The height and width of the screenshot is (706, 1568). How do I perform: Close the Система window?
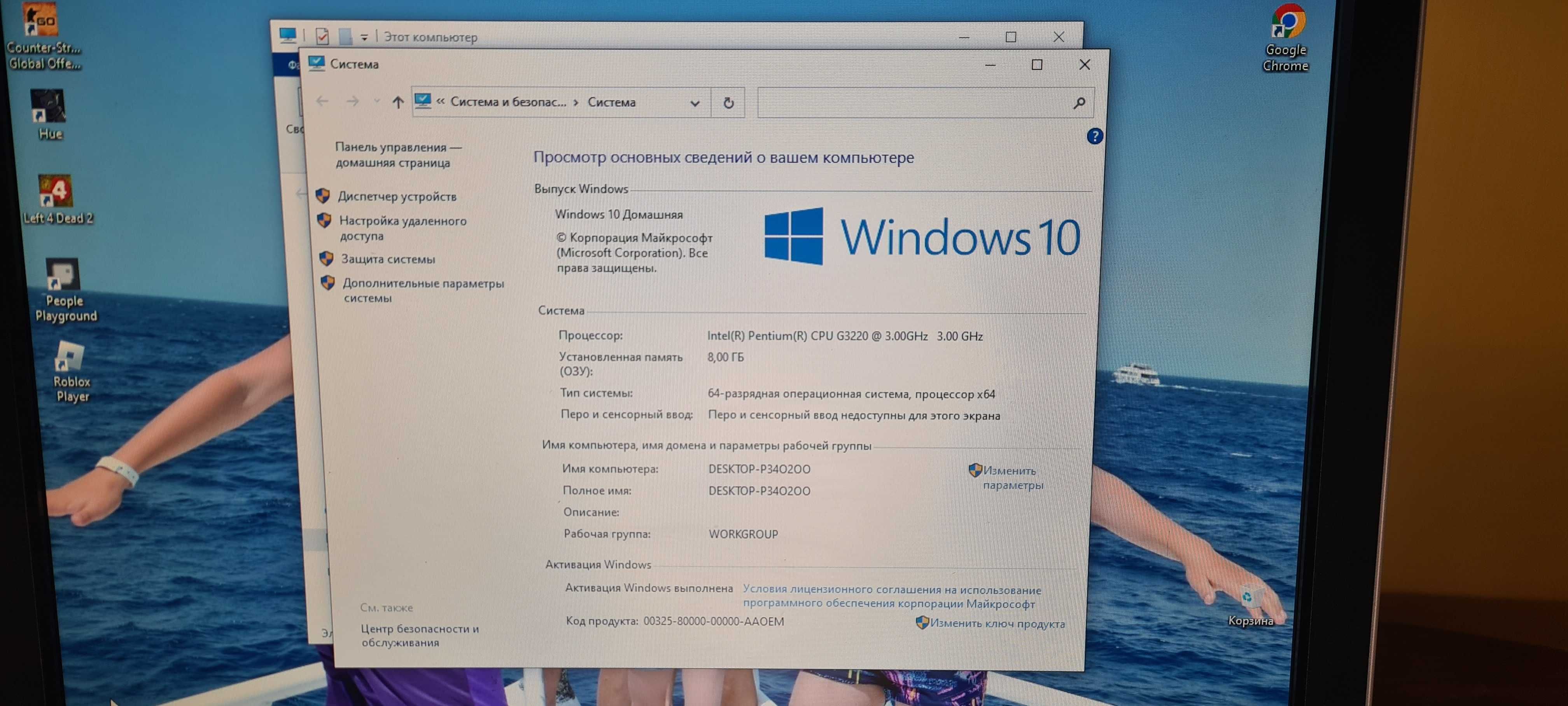pyautogui.click(x=1084, y=65)
